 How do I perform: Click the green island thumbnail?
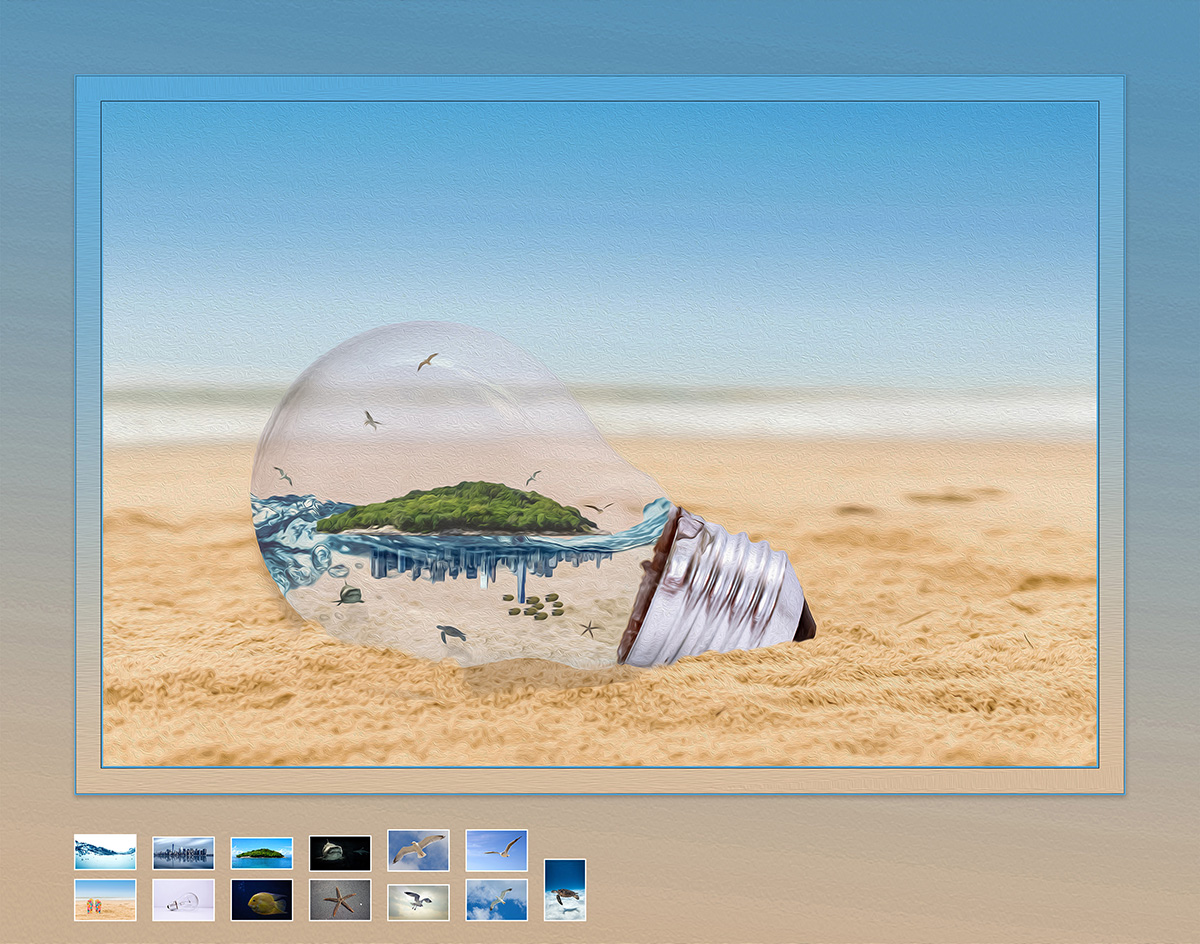click(262, 853)
